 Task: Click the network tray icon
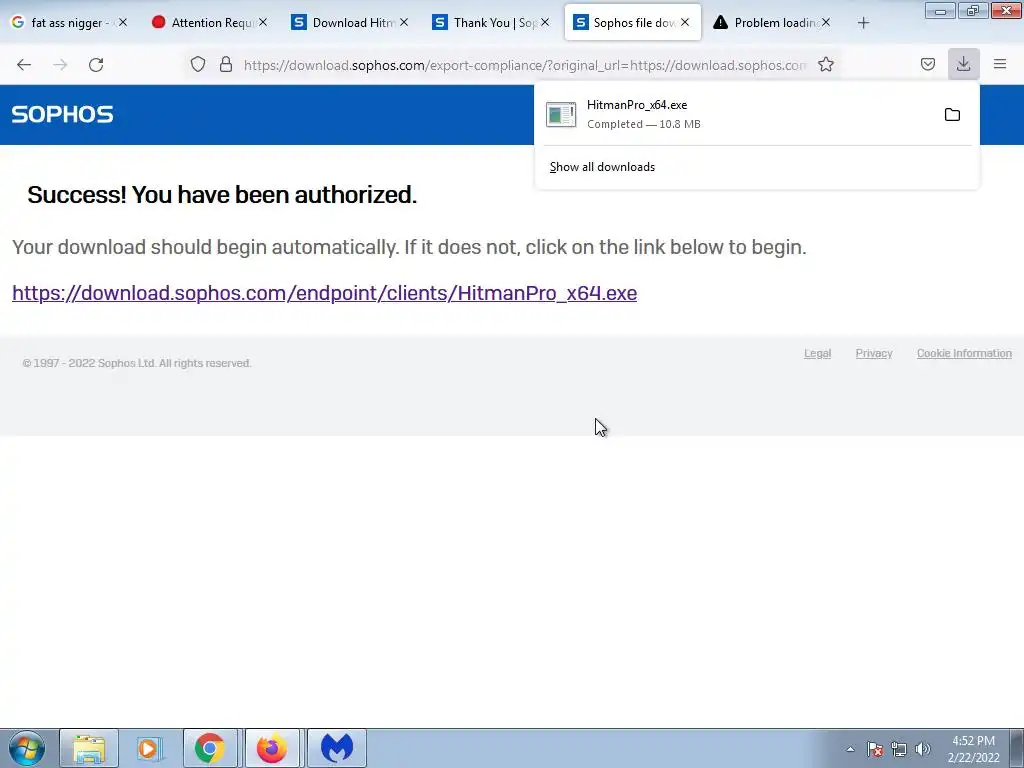pos(899,749)
